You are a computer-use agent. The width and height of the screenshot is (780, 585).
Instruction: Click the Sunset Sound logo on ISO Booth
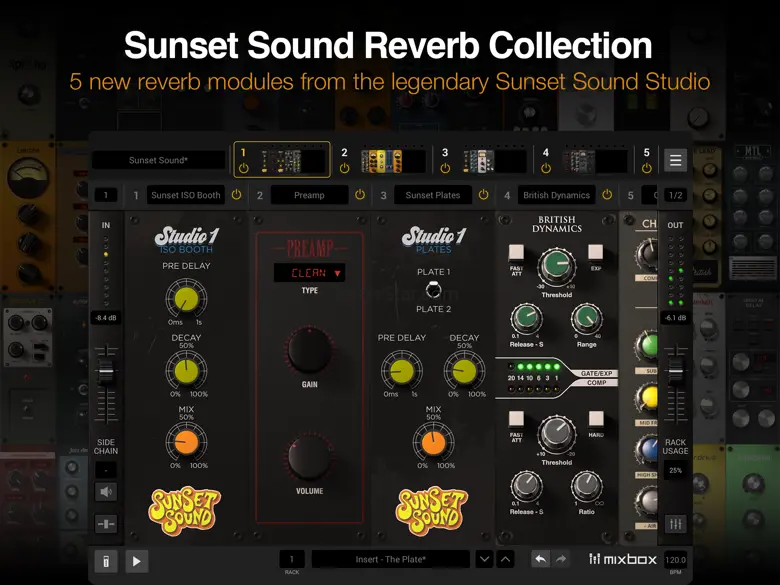click(184, 510)
